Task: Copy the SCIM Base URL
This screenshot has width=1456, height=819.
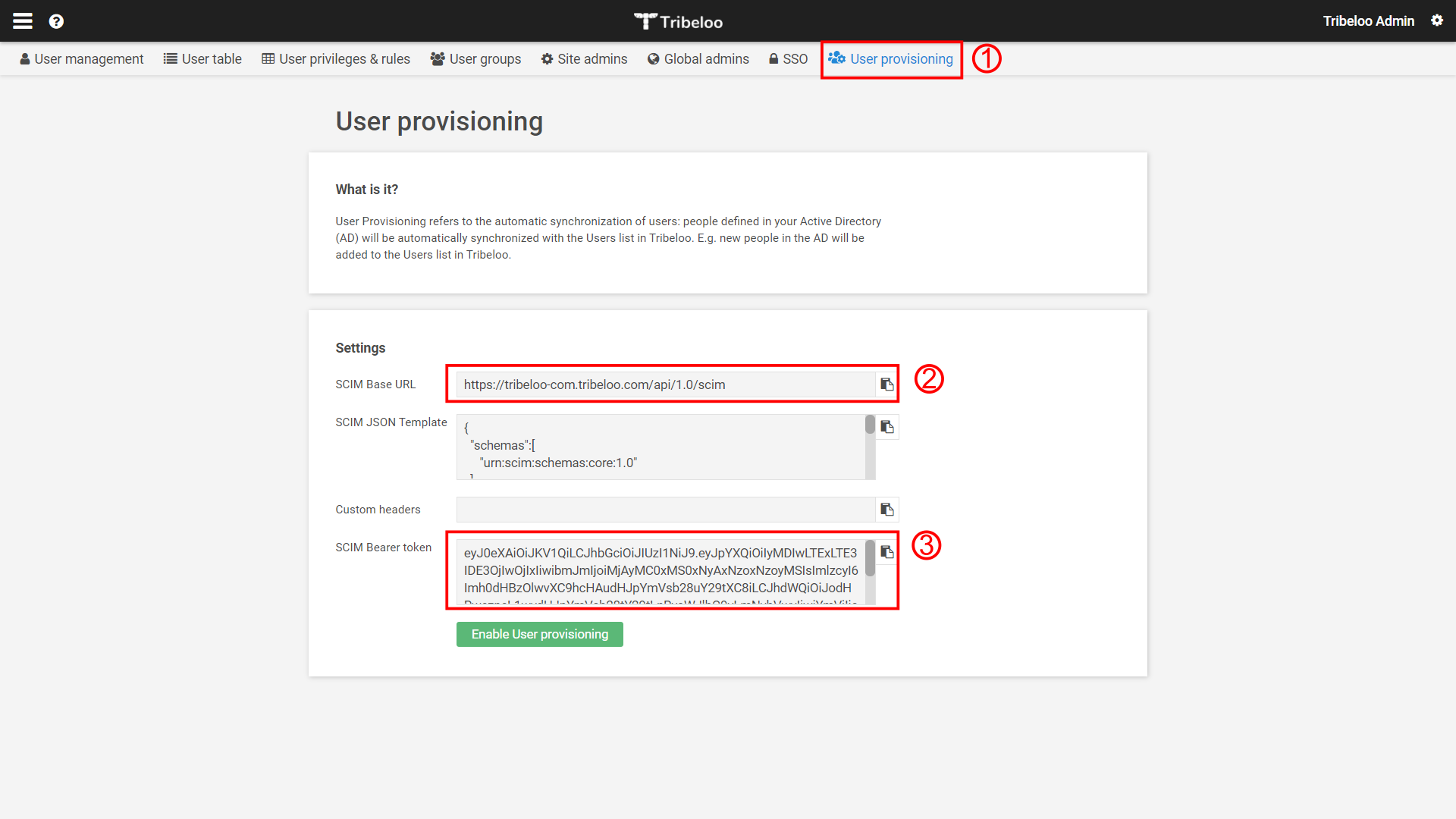Action: click(x=886, y=384)
